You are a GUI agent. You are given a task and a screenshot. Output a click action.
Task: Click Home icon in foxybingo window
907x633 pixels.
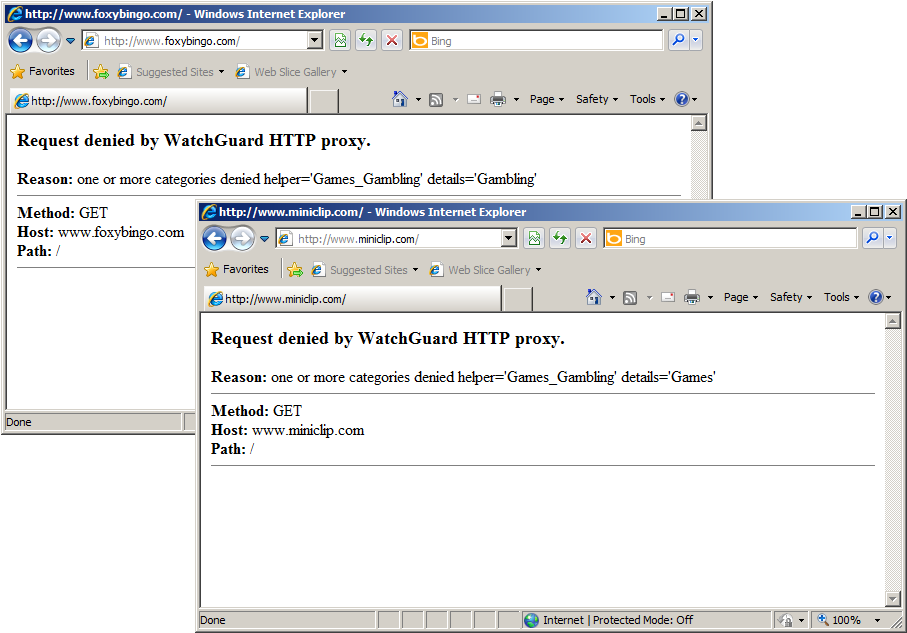[400, 99]
